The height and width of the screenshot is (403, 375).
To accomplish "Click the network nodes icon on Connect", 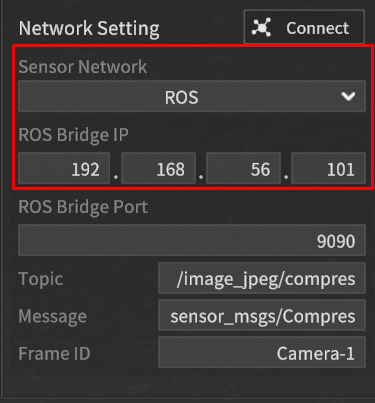I will coord(261,27).
